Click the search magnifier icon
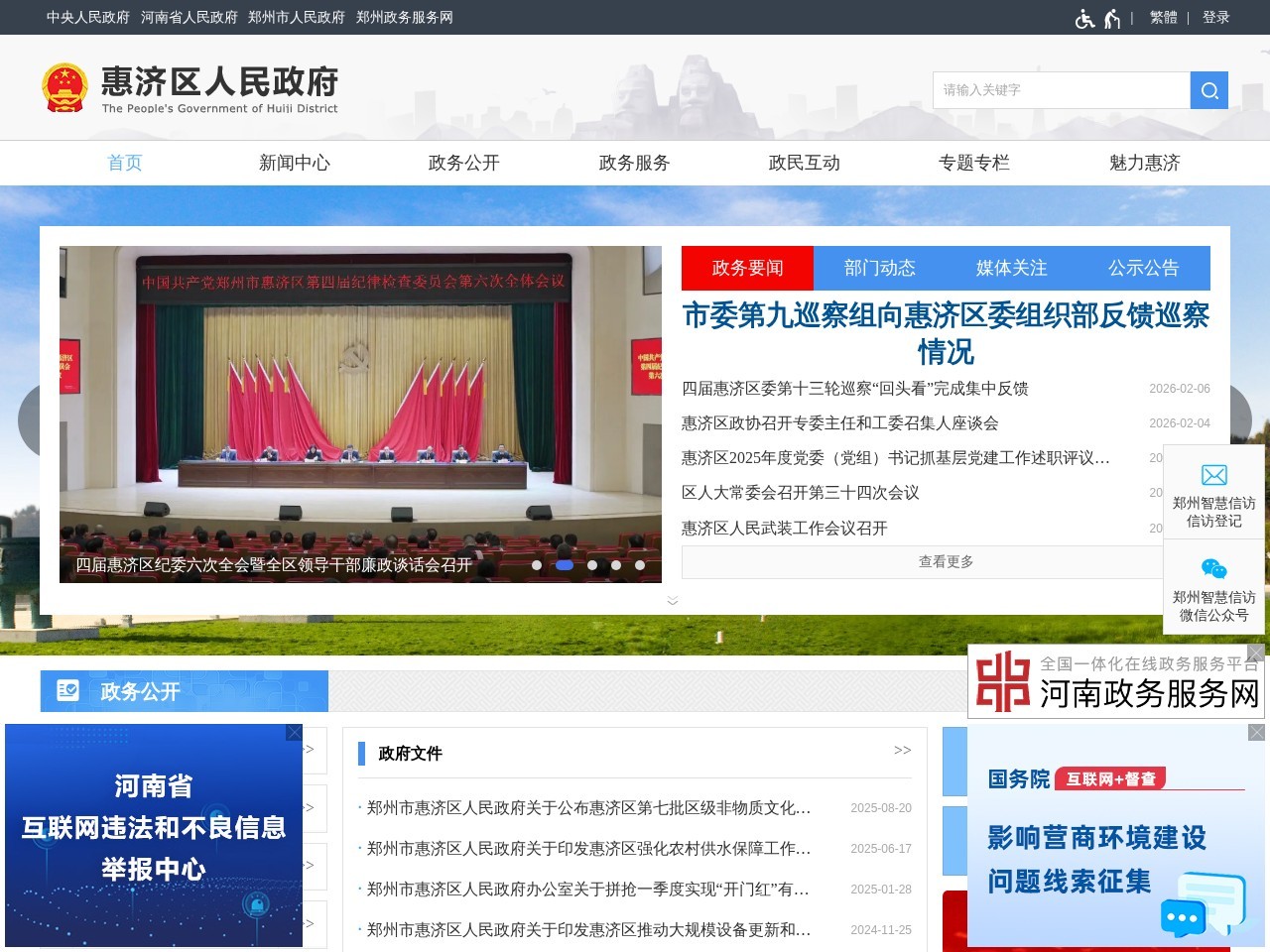This screenshot has width=1270, height=952. (x=1208, y=90)
